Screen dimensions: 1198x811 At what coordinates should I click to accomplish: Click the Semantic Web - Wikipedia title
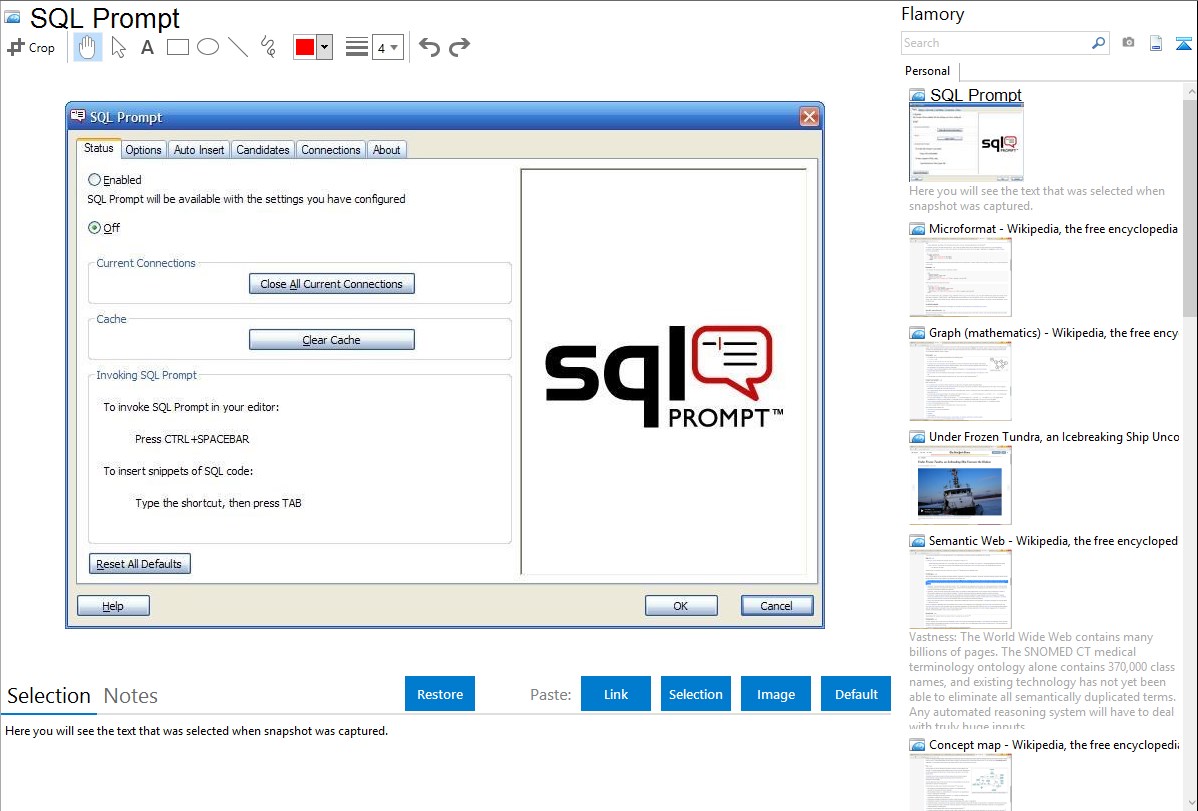click(x=1053, y=540)
